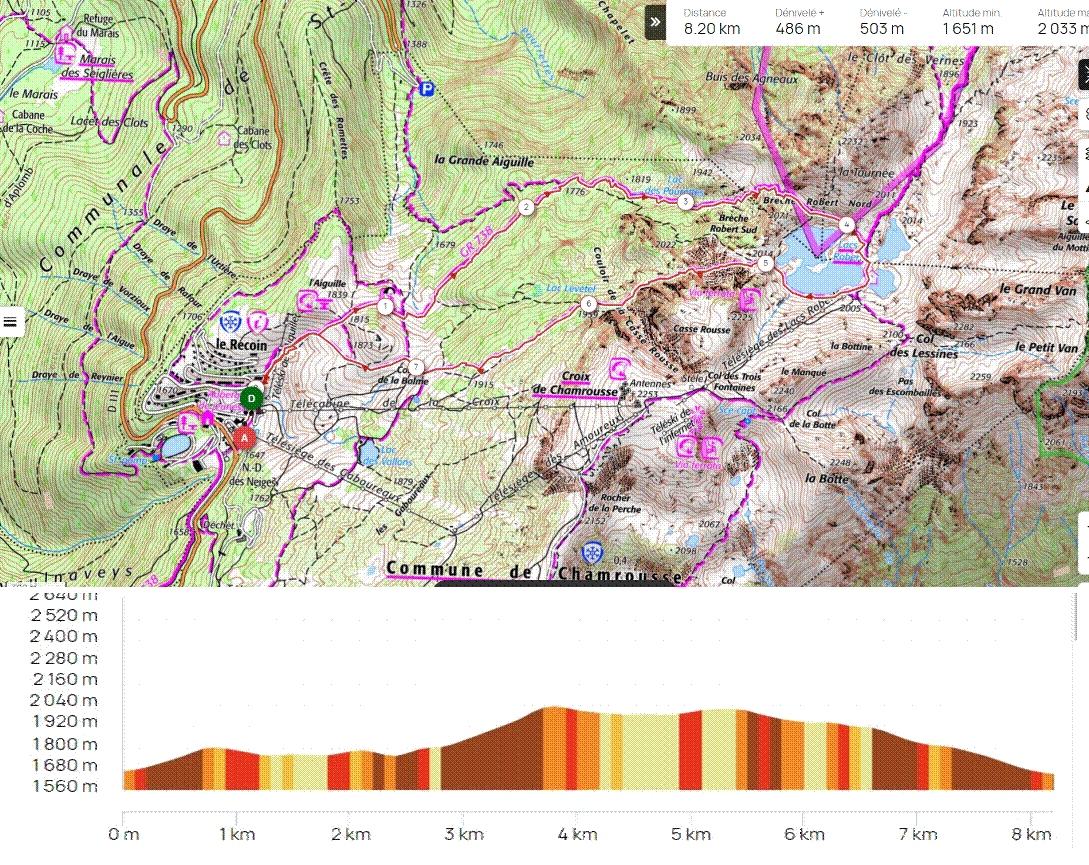Click the cable car icon near l'Aiguille 1839

click(x=313, y=302)
